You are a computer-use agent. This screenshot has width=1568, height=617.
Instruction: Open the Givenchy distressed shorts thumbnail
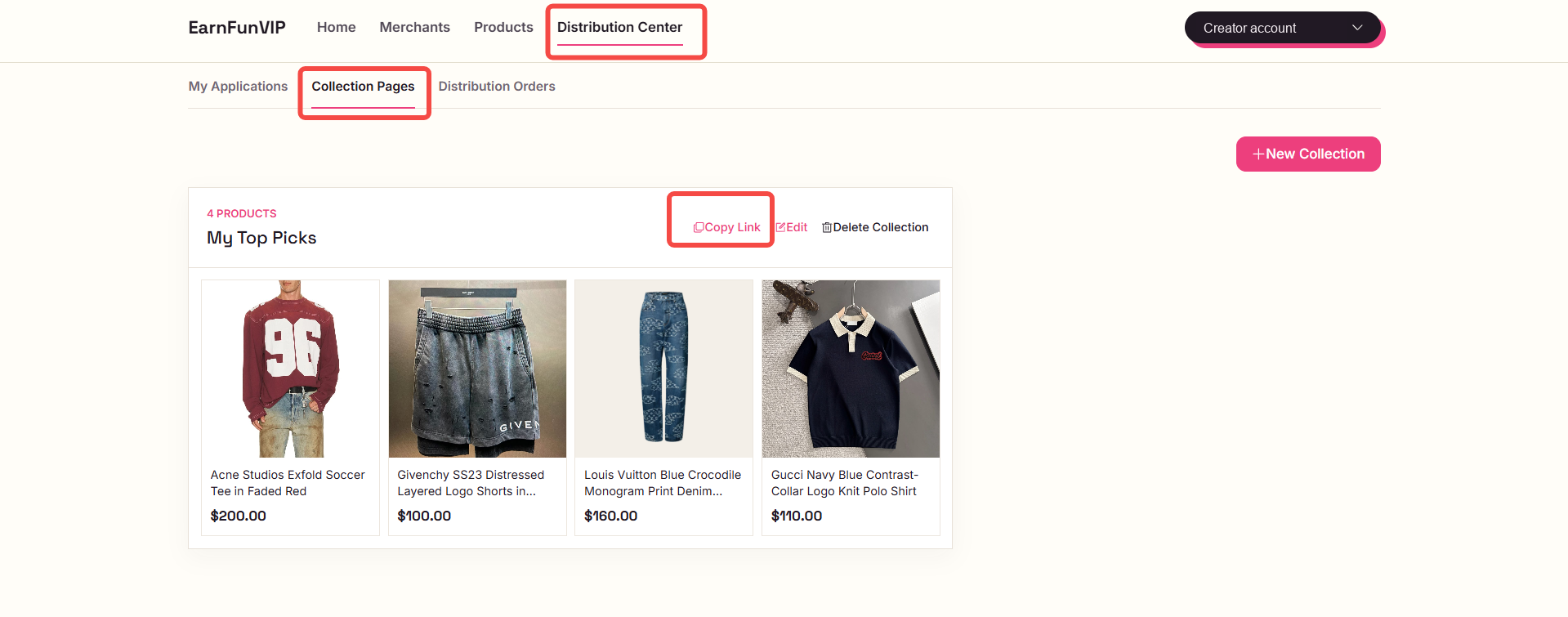point(477,369)
